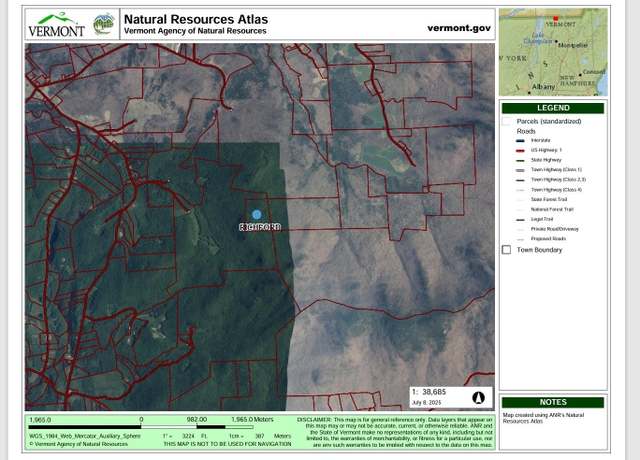Click the blue location marker above Richford
640x460 pixels.
pyautogui.click(x=256, y=215)
